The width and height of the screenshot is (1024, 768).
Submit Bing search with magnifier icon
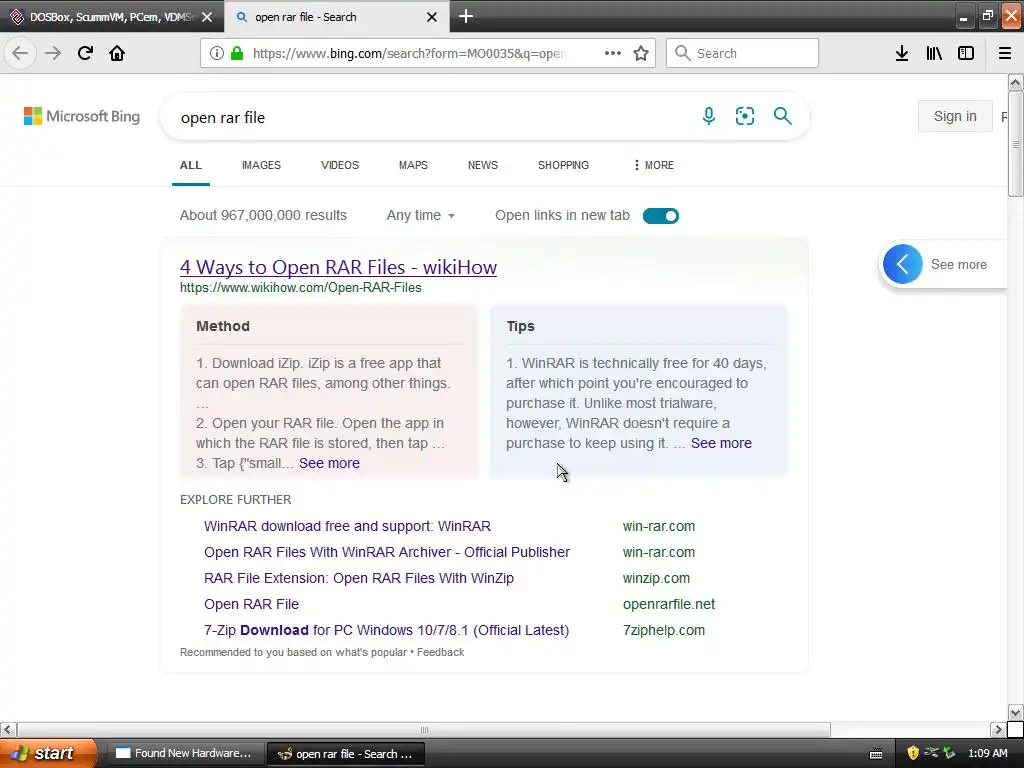pos(782,116)
